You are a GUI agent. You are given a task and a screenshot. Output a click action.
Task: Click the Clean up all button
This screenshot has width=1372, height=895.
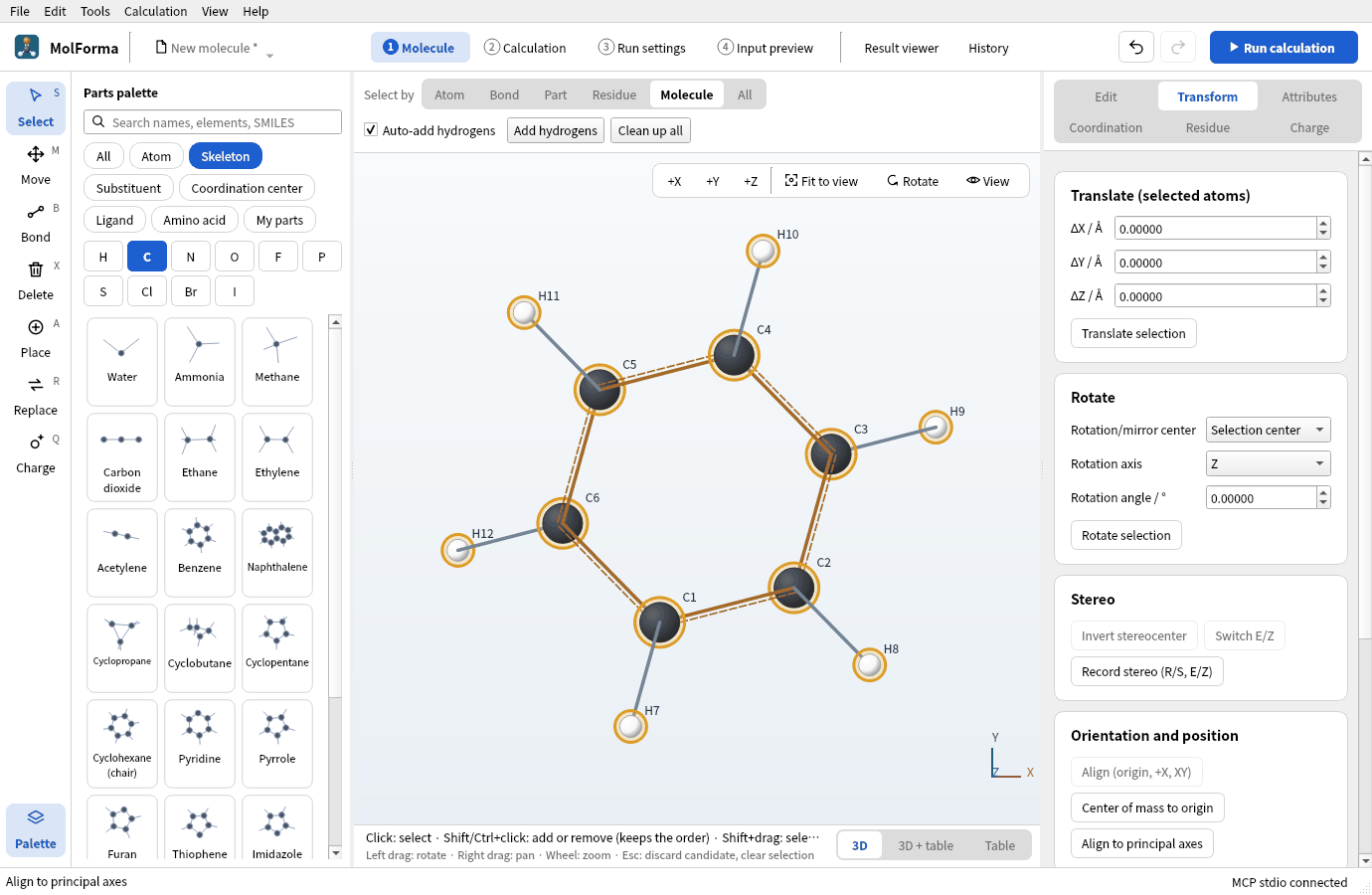click(650, 130)
